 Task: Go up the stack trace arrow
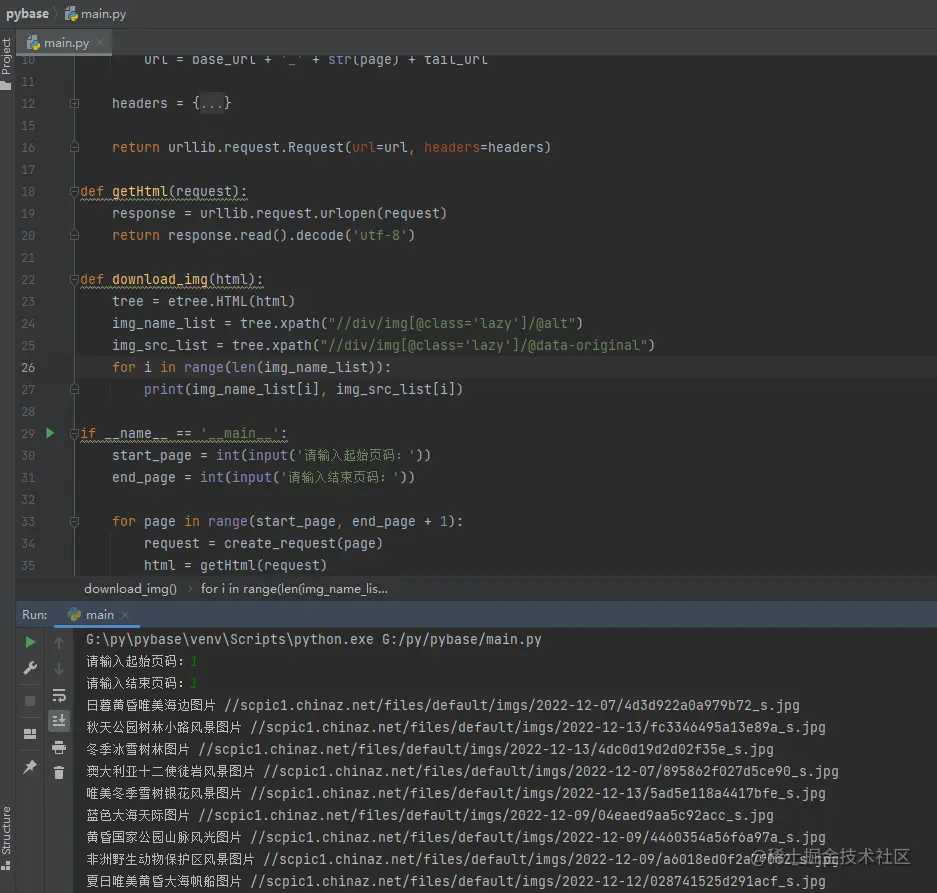(59, 643)
